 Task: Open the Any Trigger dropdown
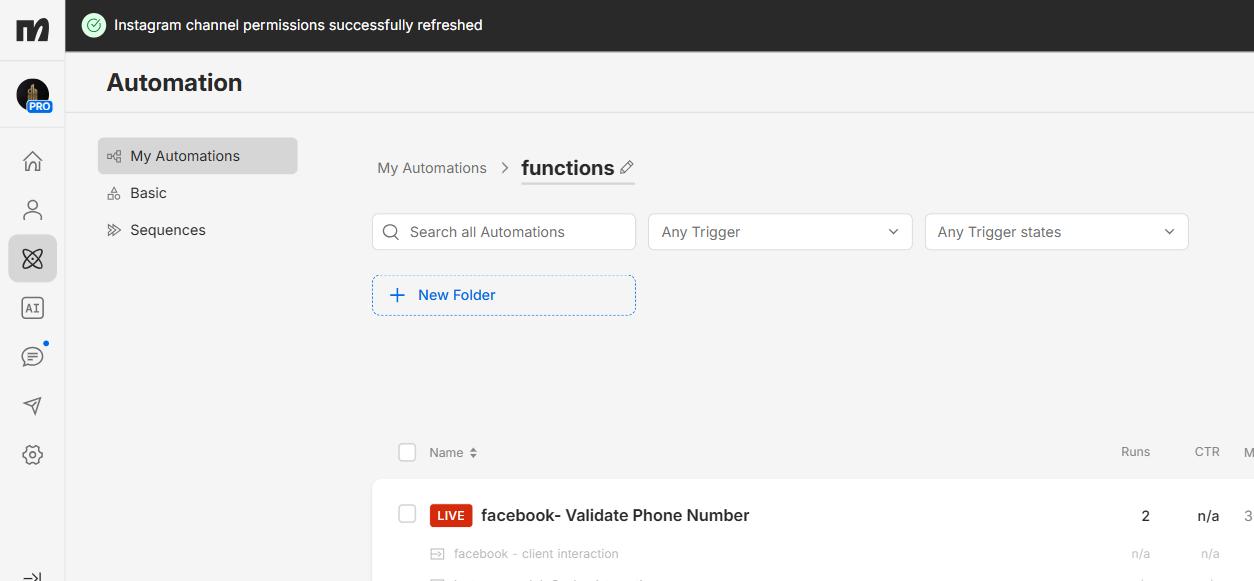click(780, 232)
